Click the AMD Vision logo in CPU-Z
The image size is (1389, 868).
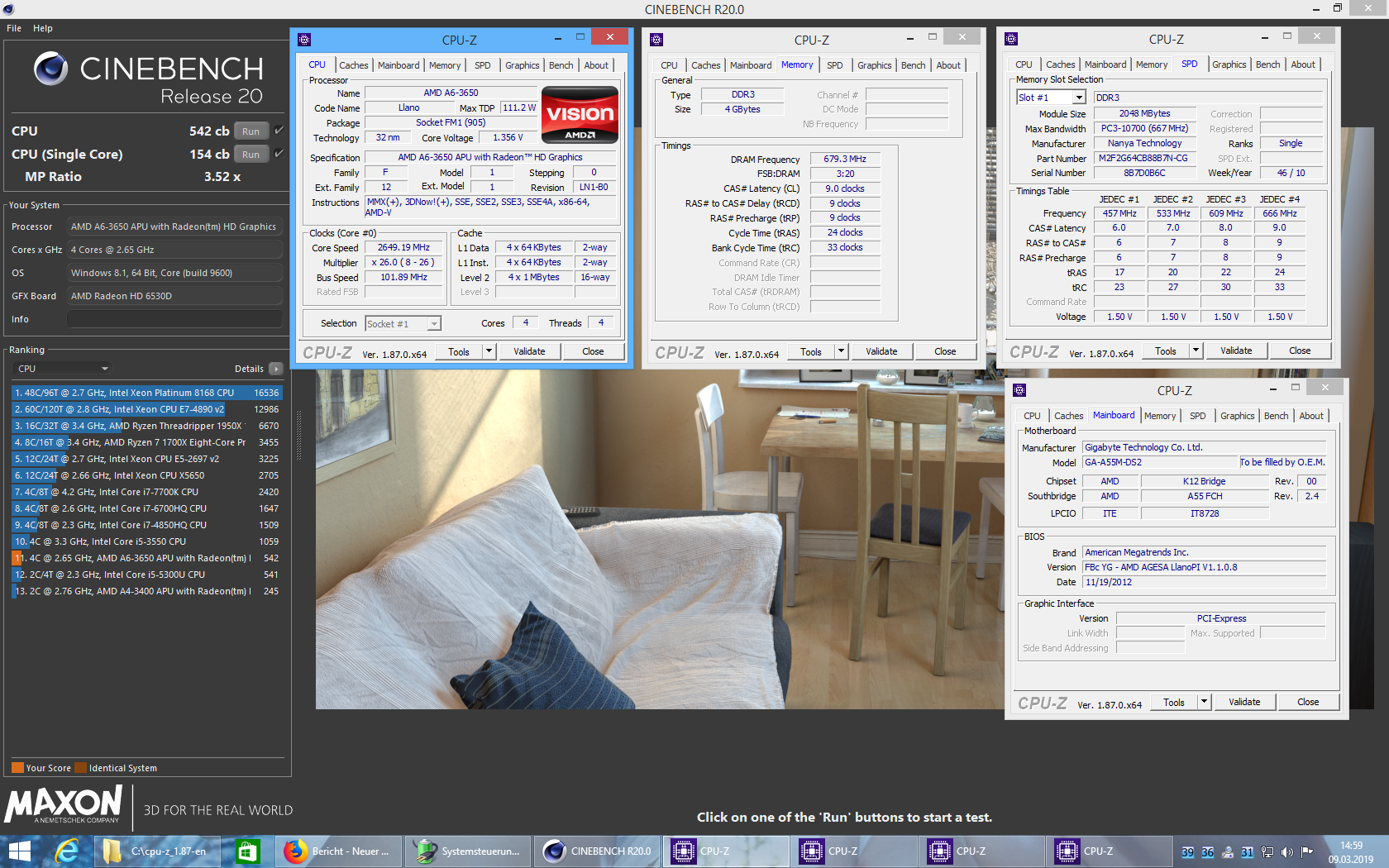pos(580,115)
